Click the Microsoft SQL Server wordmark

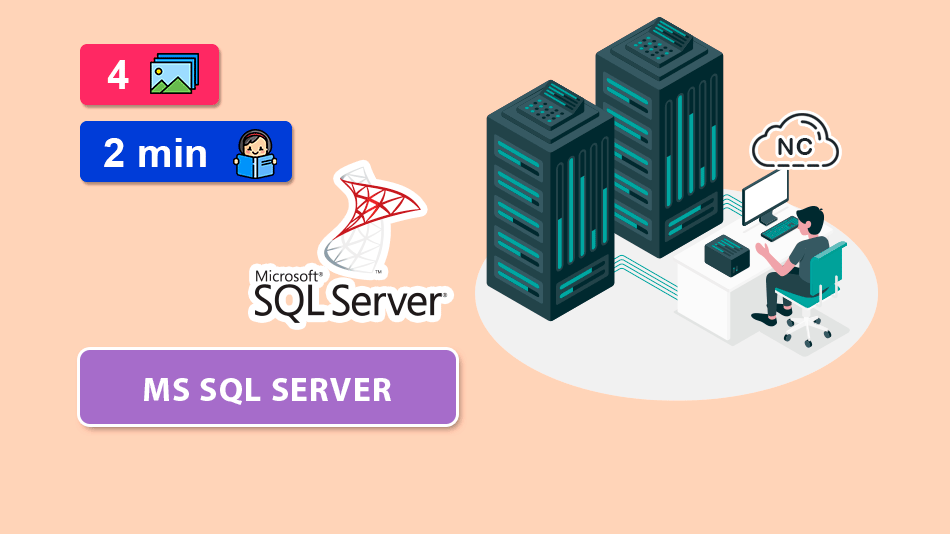[350, 295]
